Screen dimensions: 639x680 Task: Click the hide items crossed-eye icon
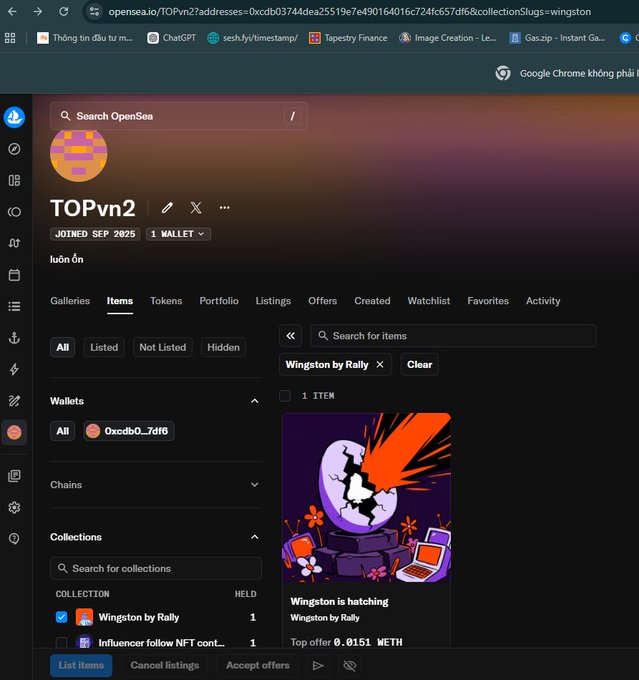click(x=350, y=665)
